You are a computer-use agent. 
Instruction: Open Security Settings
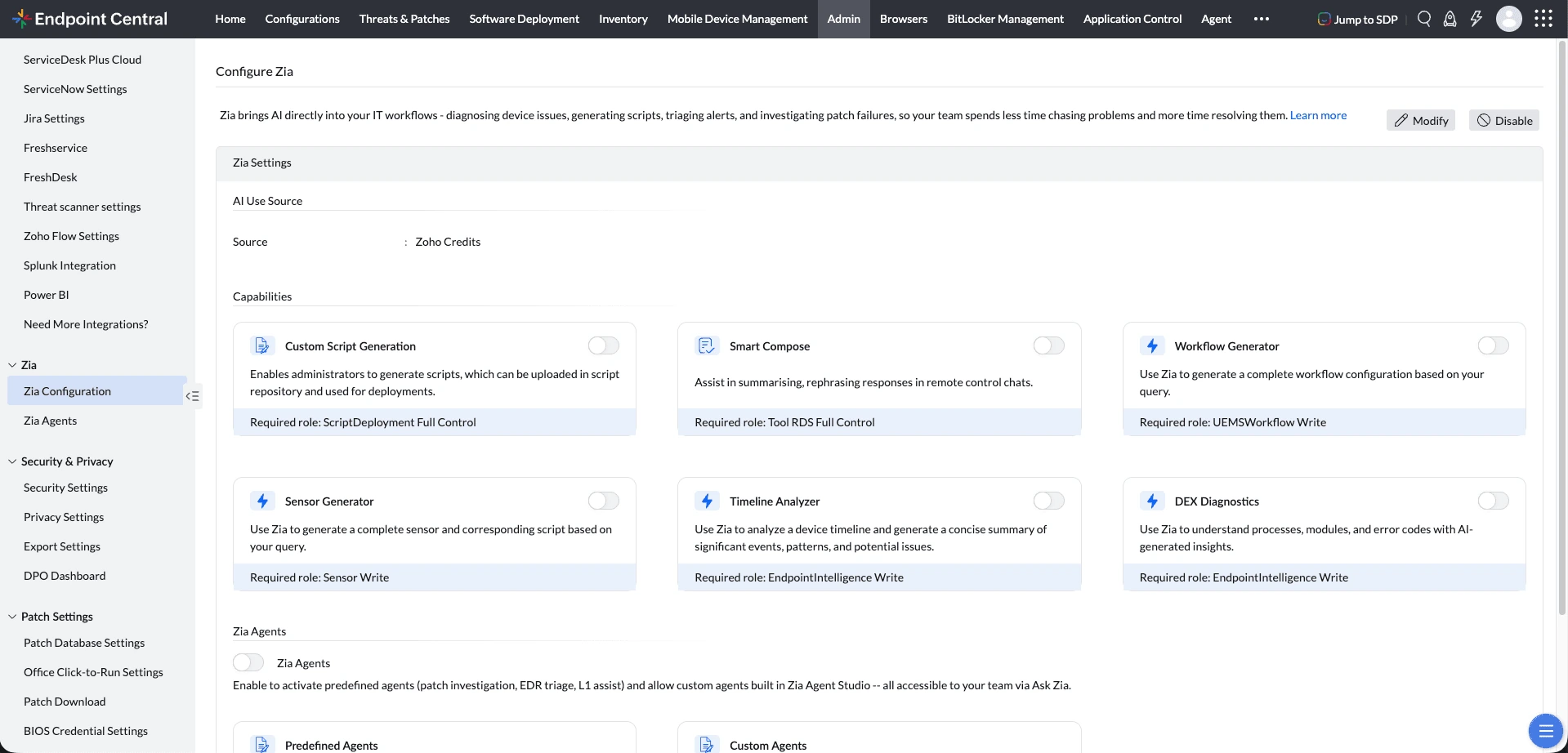pos(65,488)
